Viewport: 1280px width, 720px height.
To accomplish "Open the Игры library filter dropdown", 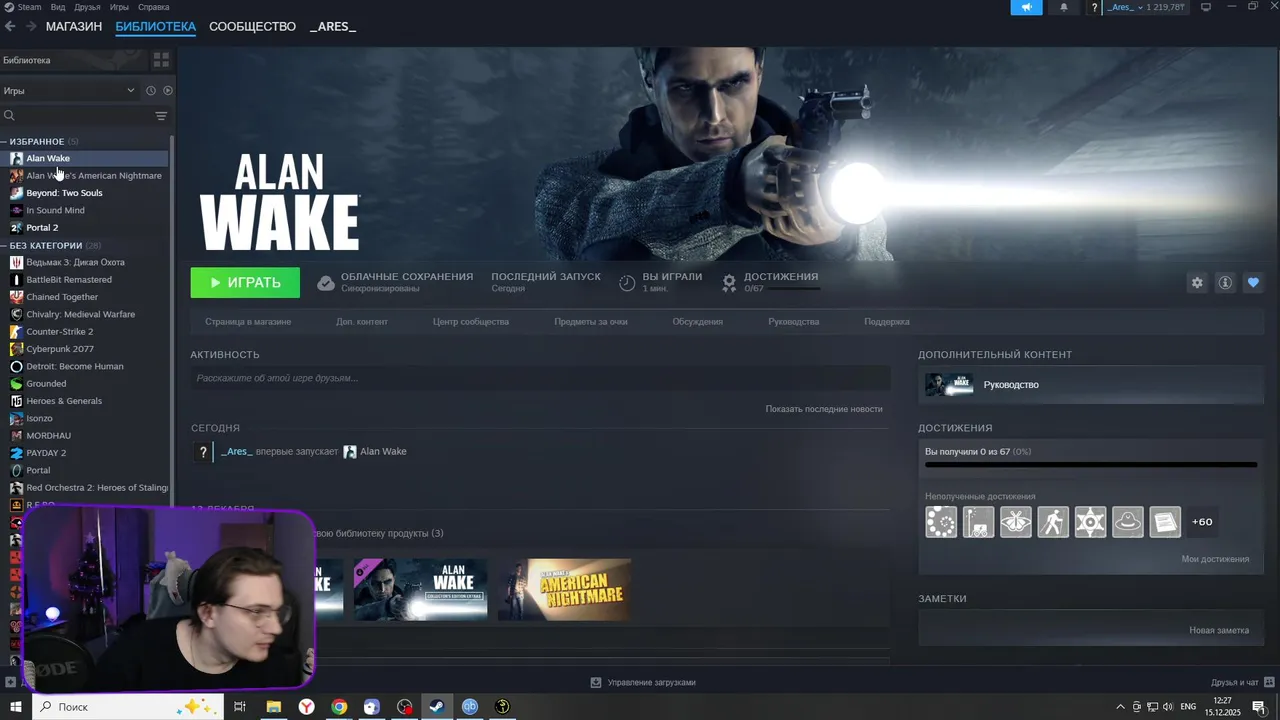I will click(x=69, y=90).
